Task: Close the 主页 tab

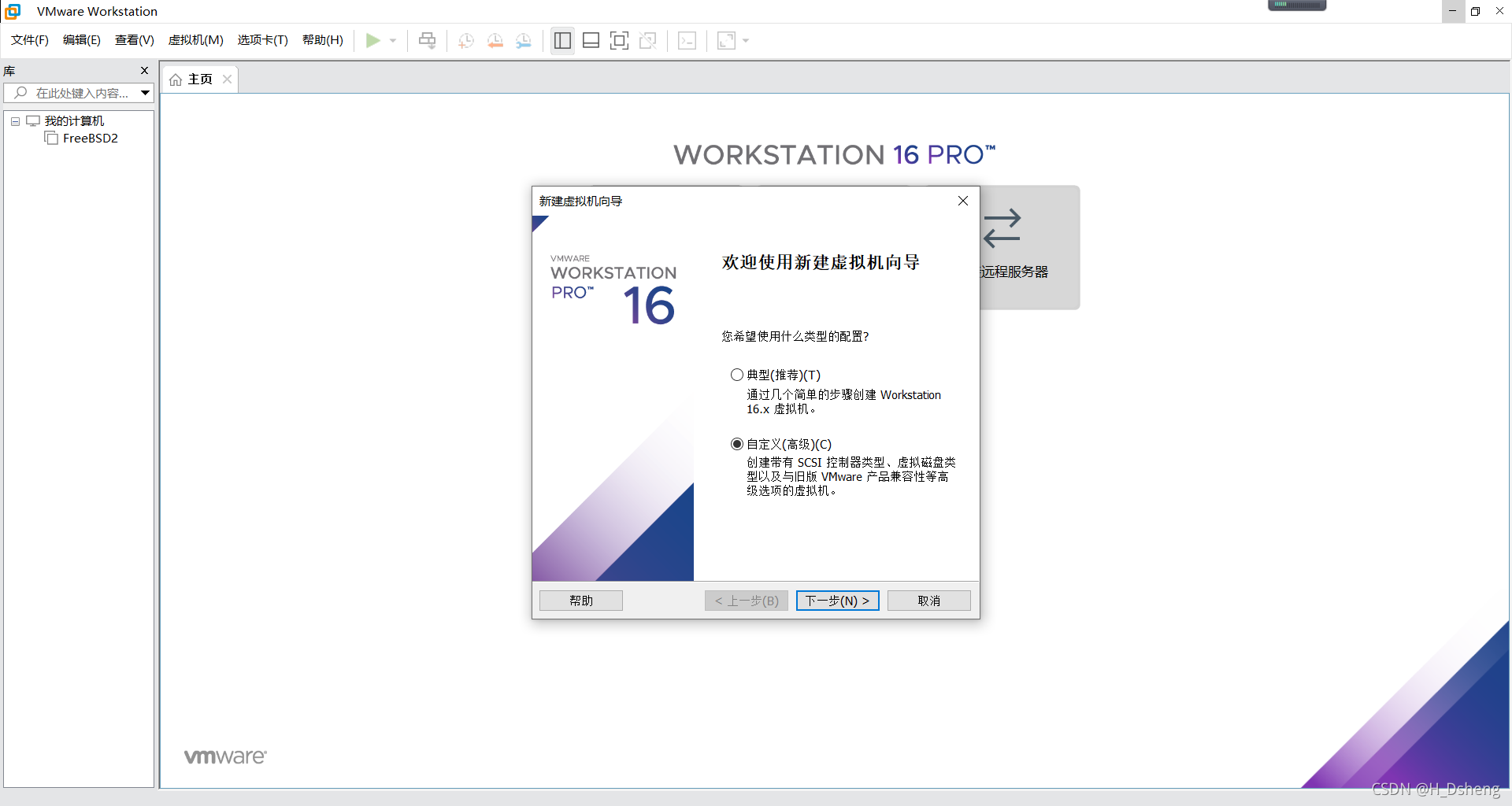Action: (x=227, y=79)
